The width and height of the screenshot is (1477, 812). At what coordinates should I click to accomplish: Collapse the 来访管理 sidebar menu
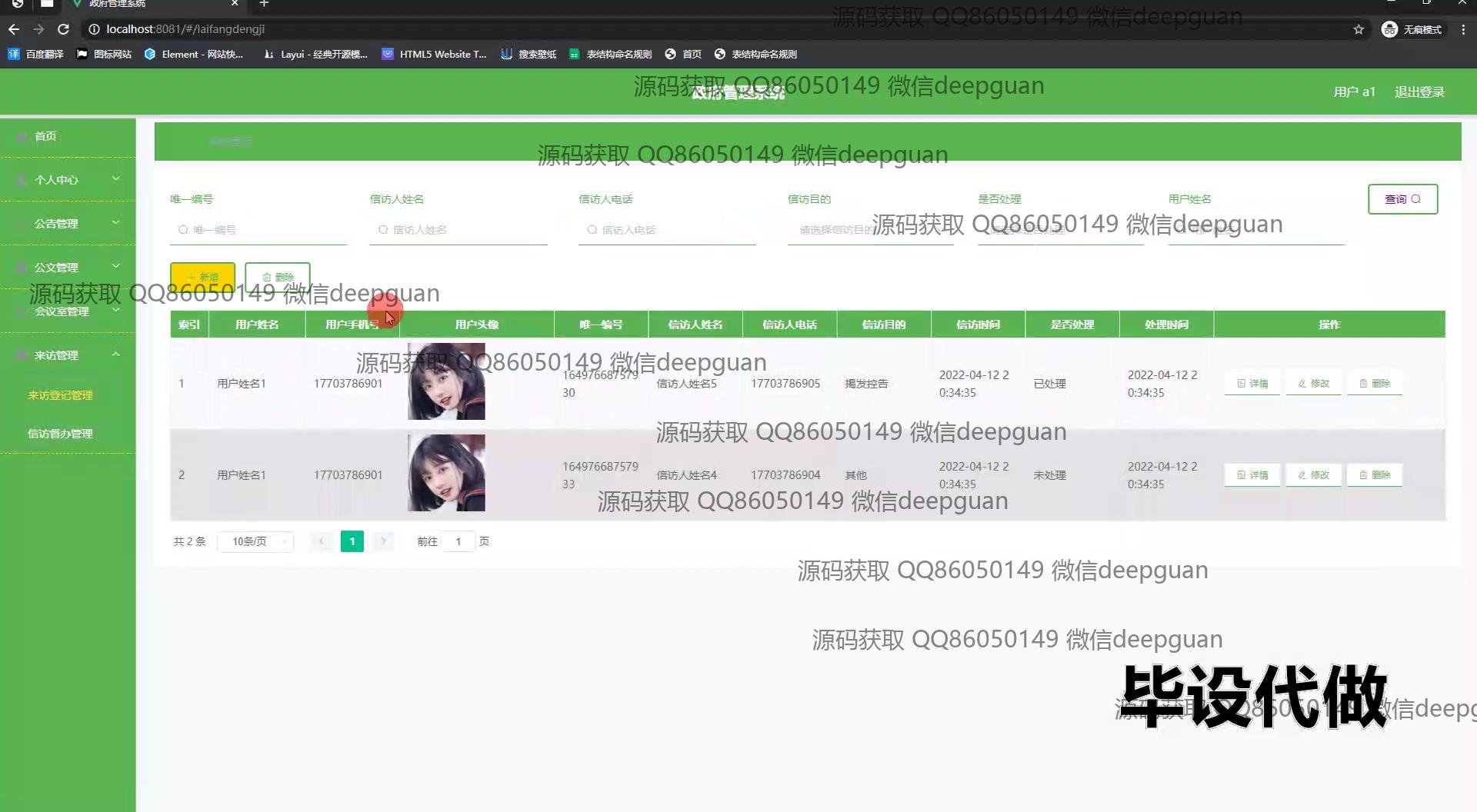[x=68, y=355]
